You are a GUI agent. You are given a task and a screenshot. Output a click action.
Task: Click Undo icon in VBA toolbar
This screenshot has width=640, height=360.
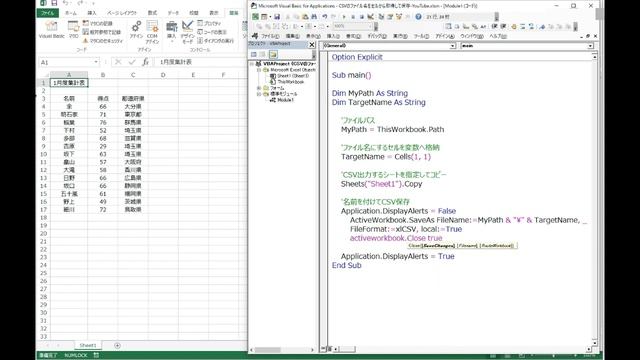click(324, 17)
